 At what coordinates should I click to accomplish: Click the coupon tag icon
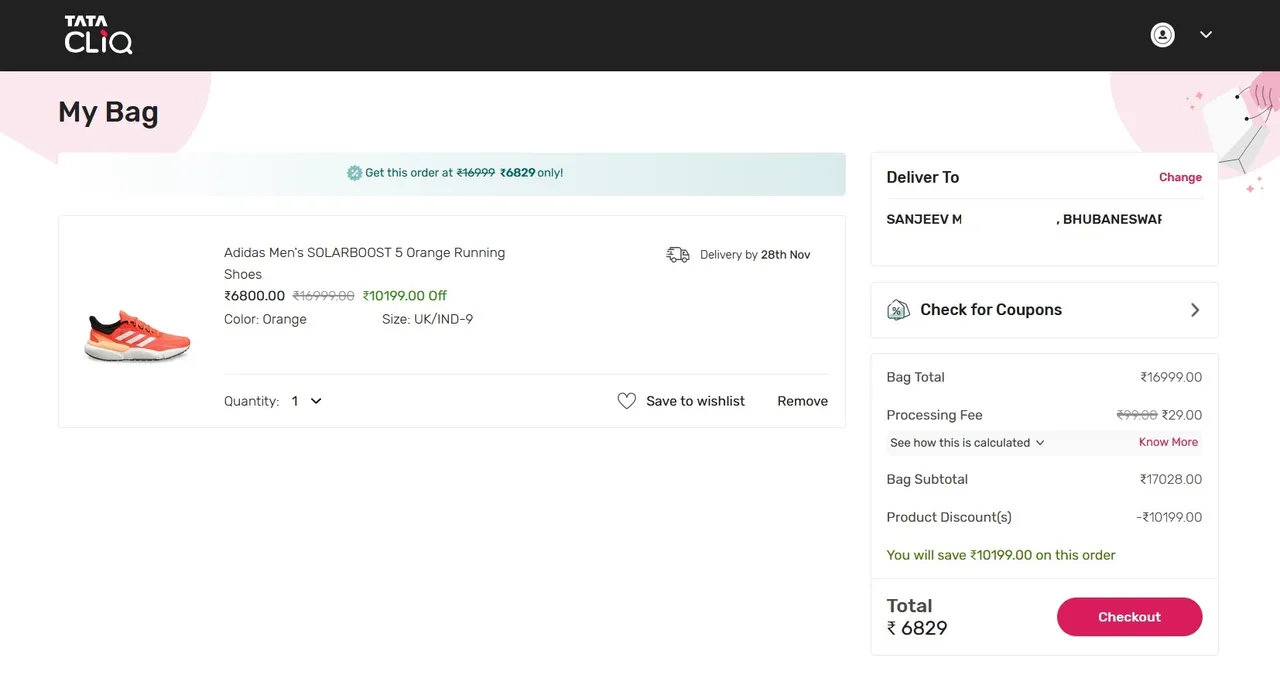point(898,310)
